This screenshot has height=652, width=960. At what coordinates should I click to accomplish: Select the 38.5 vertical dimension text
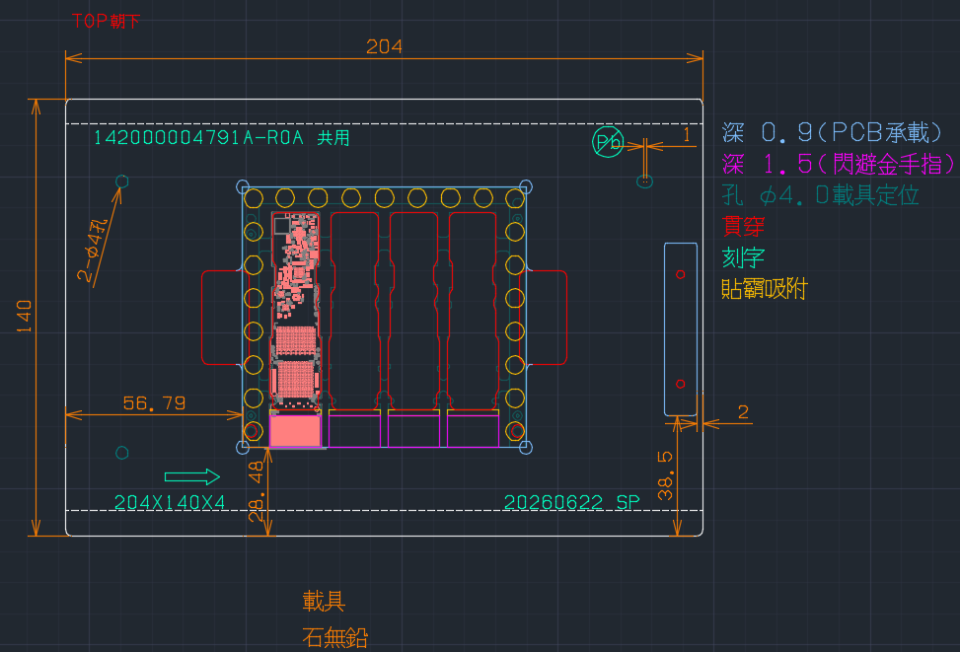click(665, 476)
